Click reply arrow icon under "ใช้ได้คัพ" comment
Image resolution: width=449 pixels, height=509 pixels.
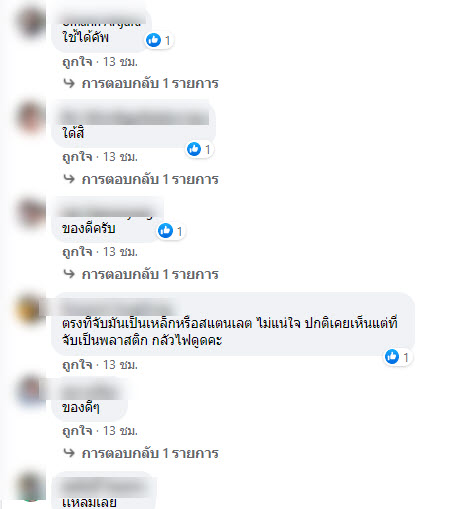tap(69, 83)
